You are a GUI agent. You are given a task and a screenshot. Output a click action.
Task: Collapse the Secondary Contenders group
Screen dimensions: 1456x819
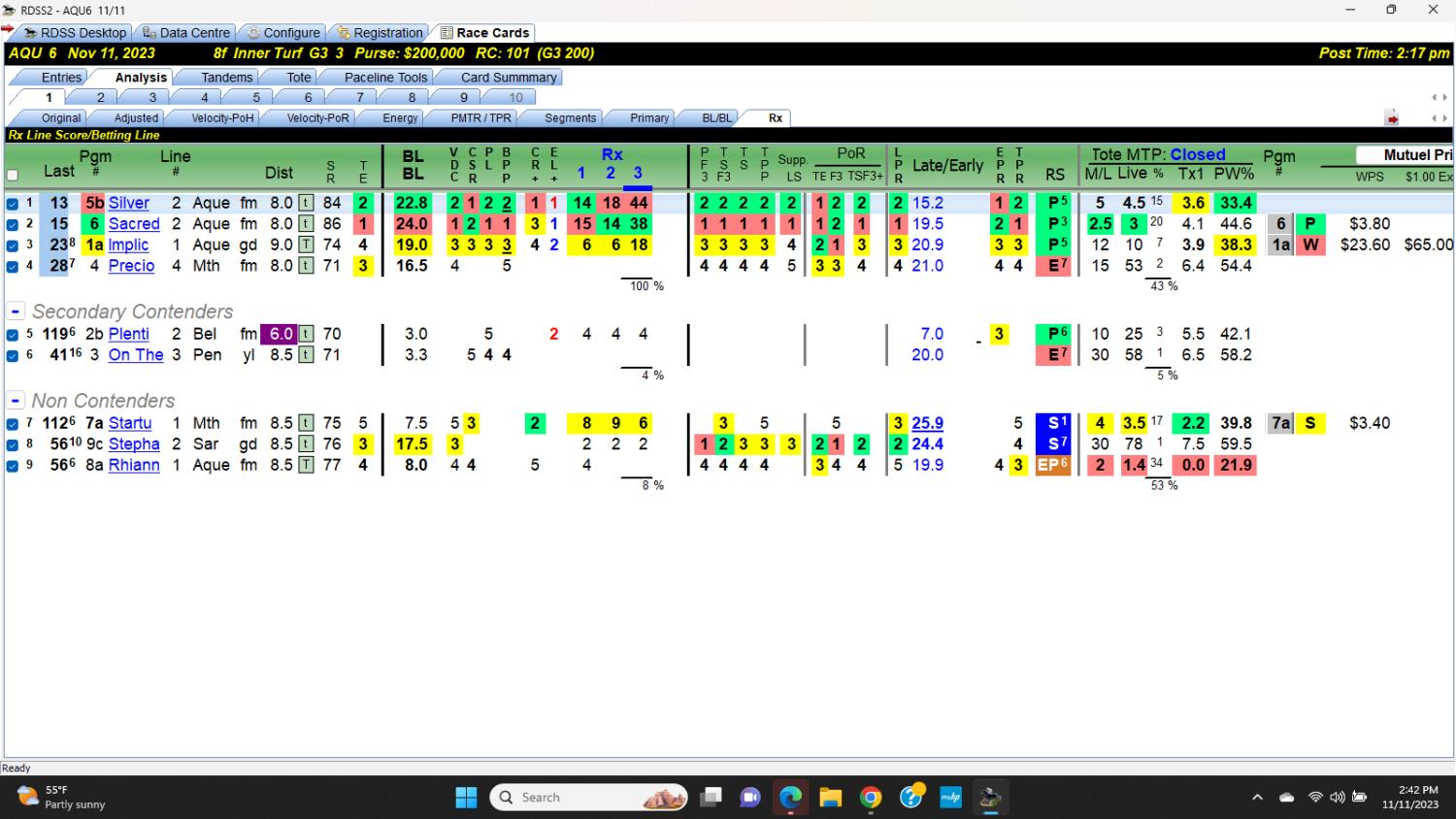[16, 311]
